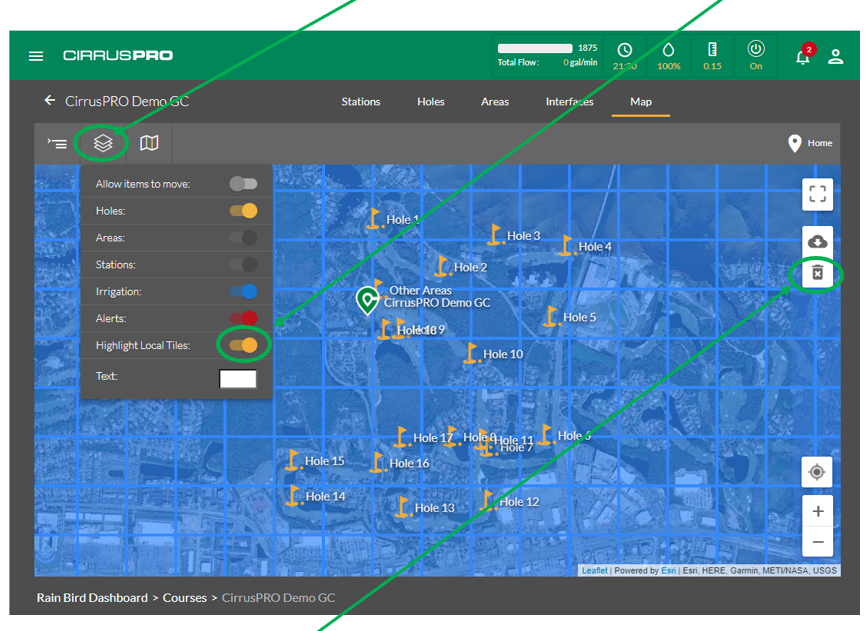Center map on my location

pos(817,472)
